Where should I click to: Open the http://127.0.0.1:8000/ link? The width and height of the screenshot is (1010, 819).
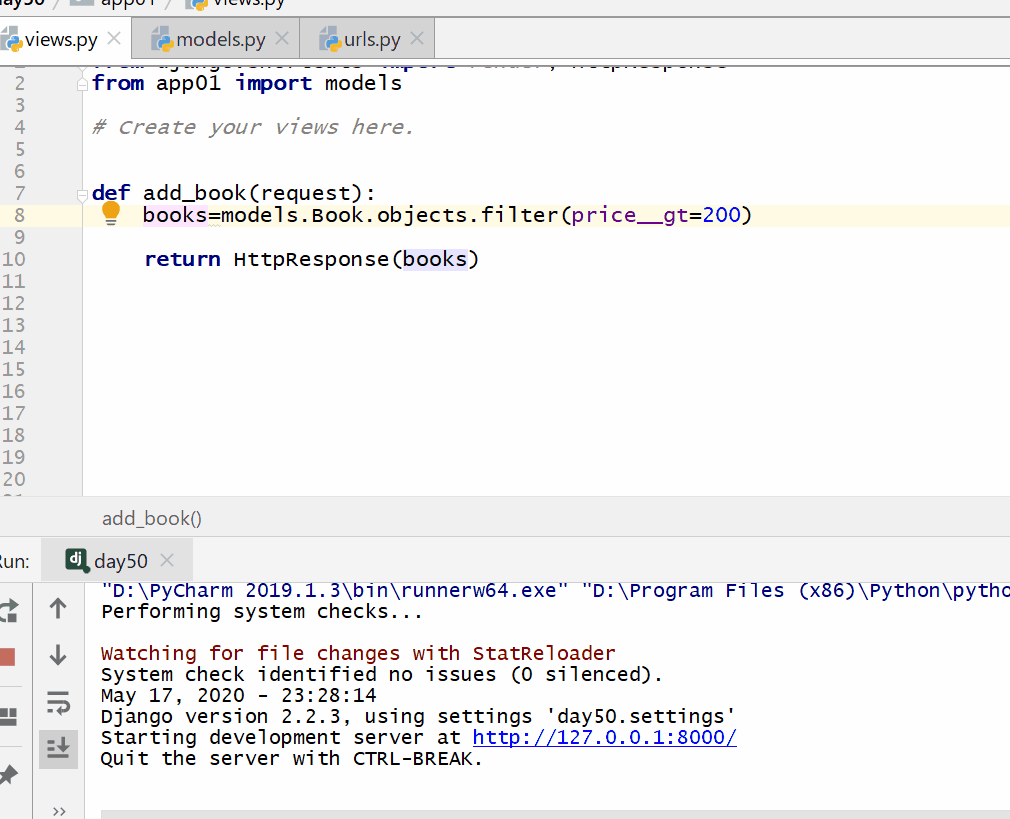click(604, 738)
